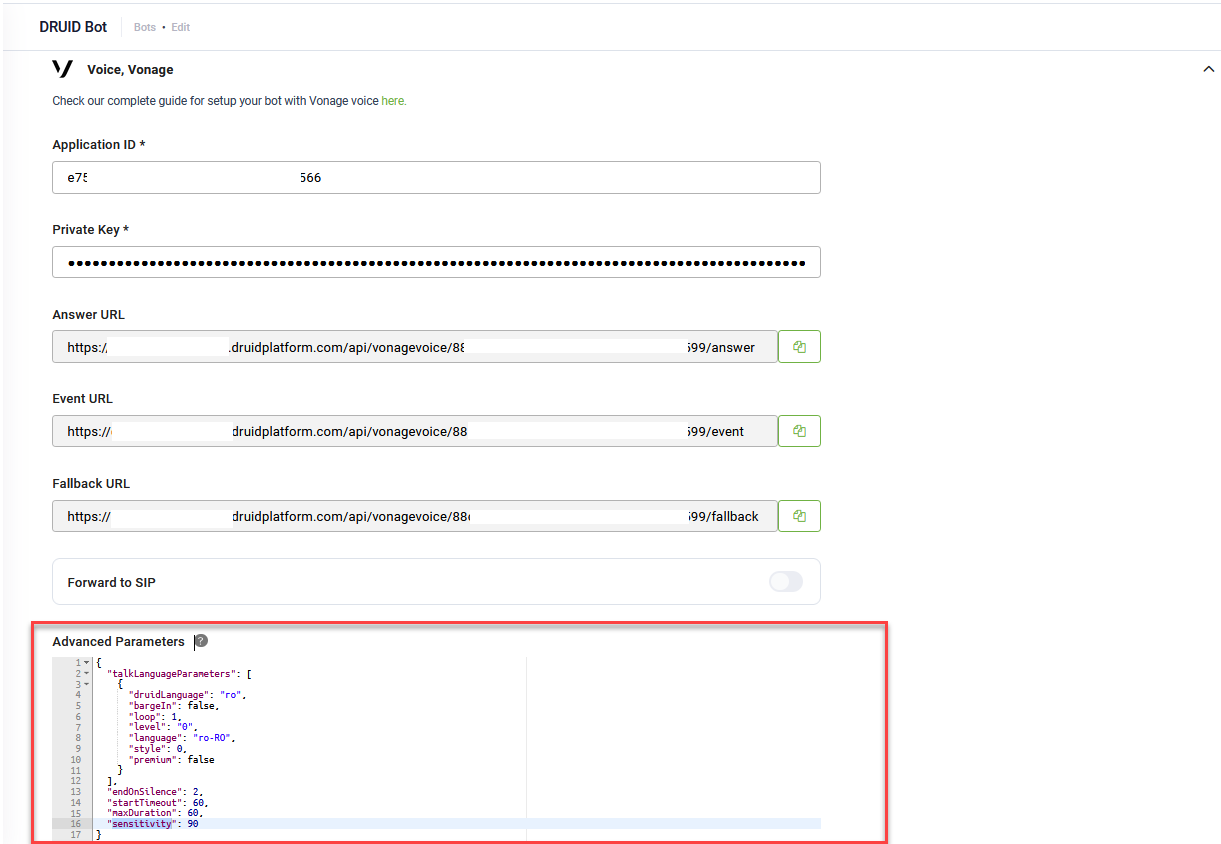Click the Advanced Parameters label

(118, 641)
